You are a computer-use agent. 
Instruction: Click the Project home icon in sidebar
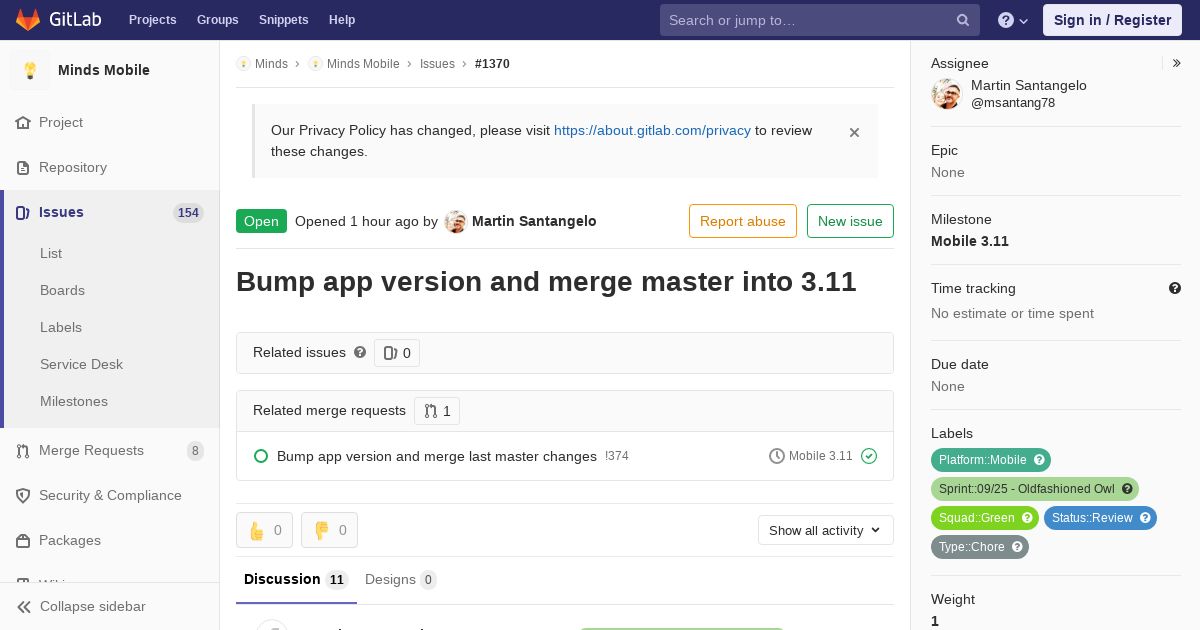click(23, 122)
